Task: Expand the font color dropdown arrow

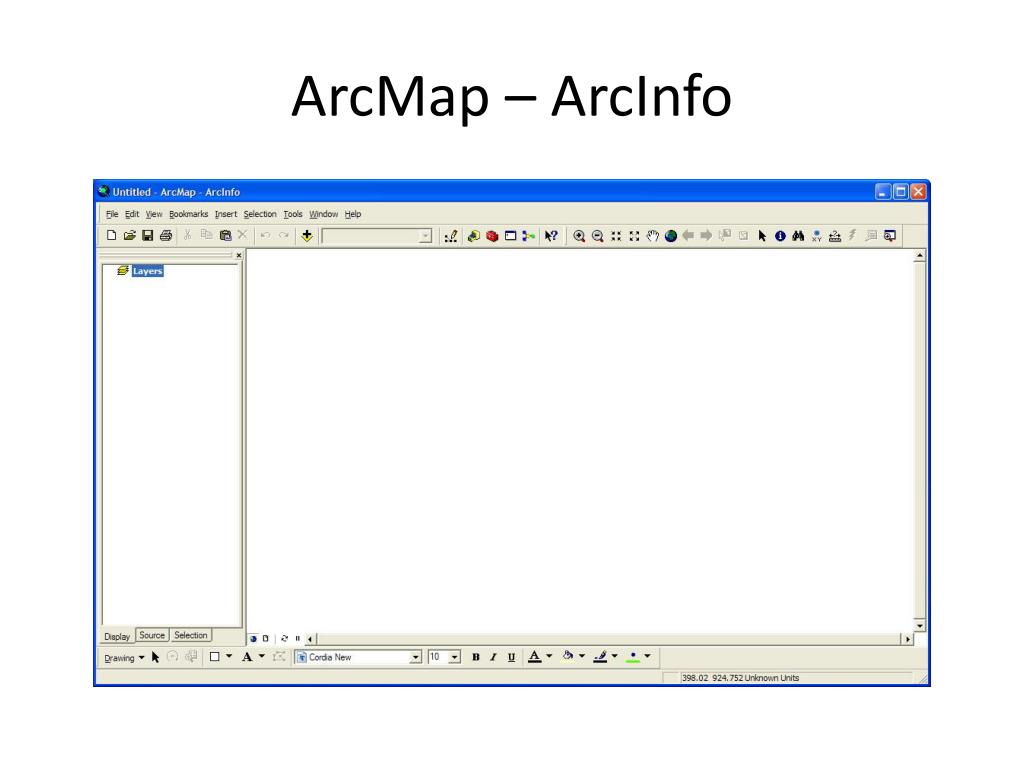Action: click(x=549, y=656)
